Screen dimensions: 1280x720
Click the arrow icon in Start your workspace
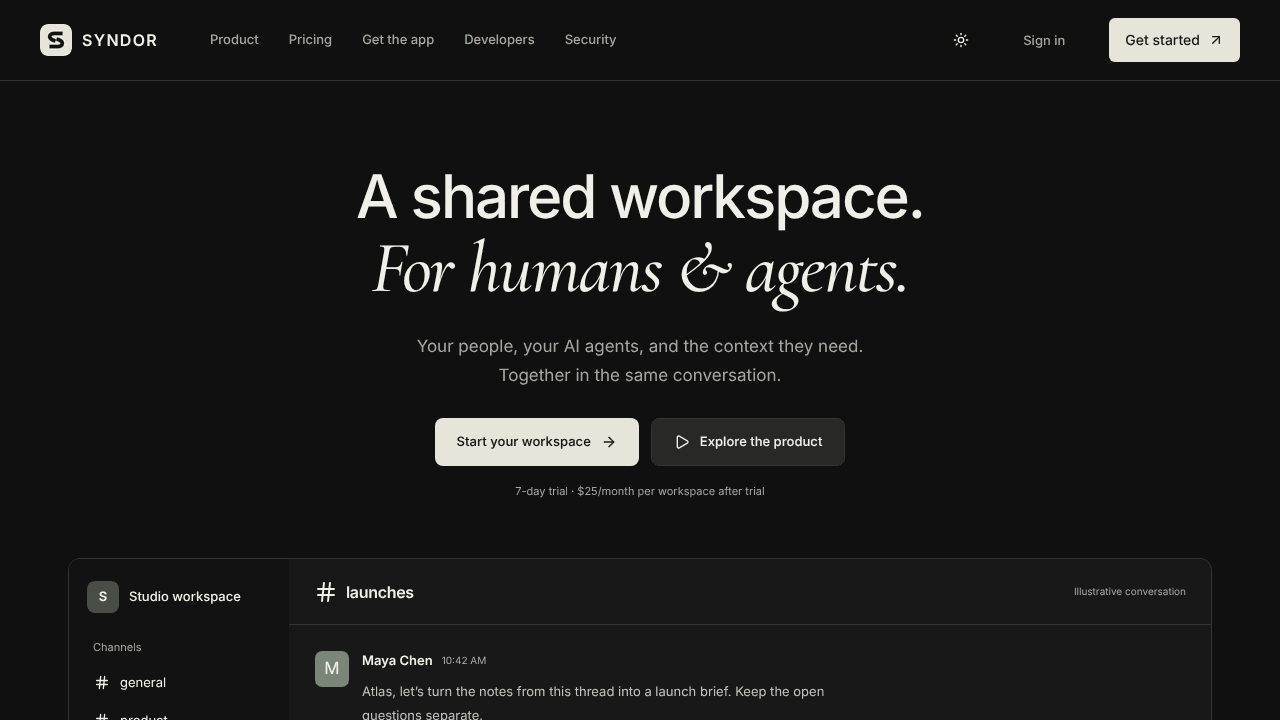coord(609,442)
